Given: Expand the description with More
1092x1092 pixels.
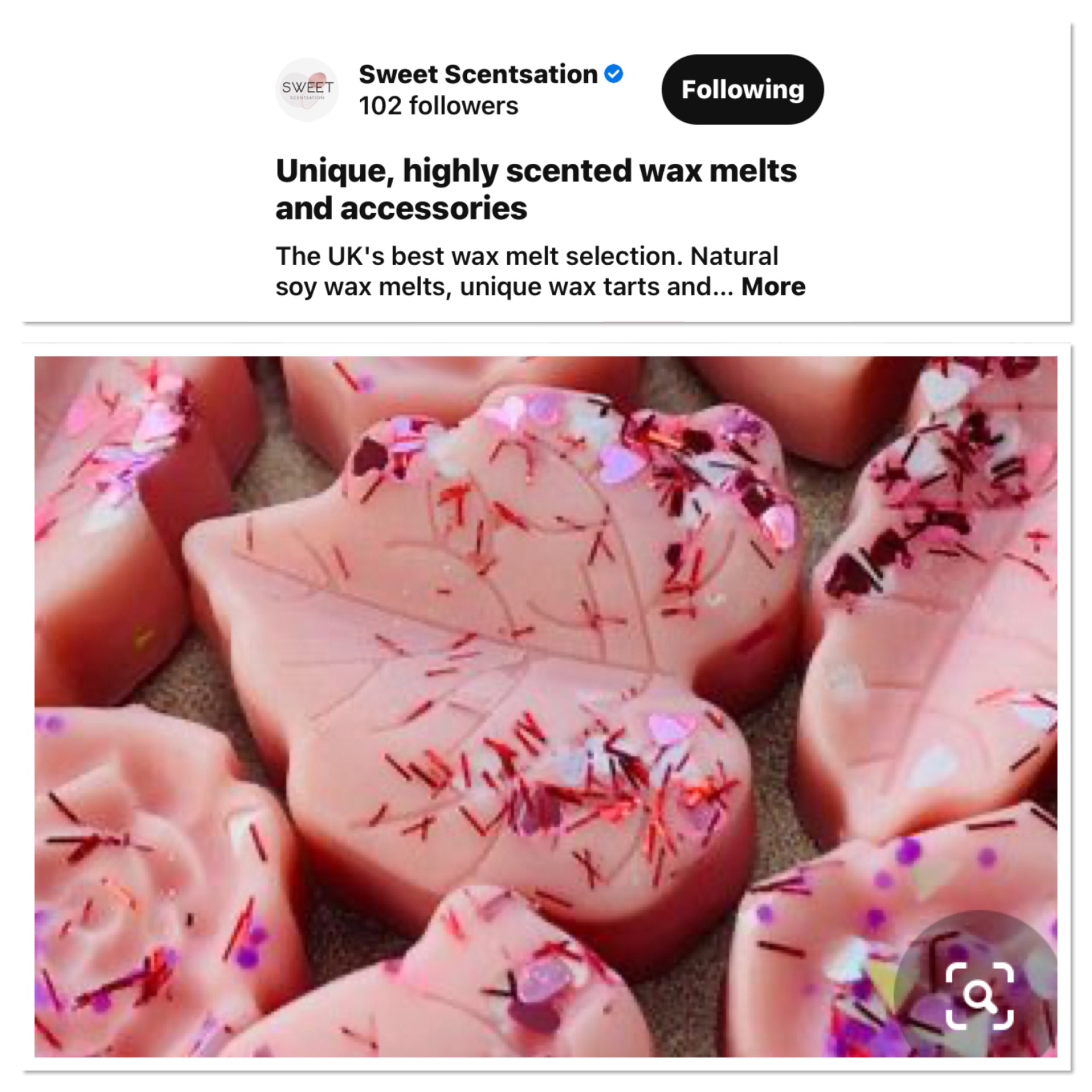Looking at the screenshot, I should (773, 287).
